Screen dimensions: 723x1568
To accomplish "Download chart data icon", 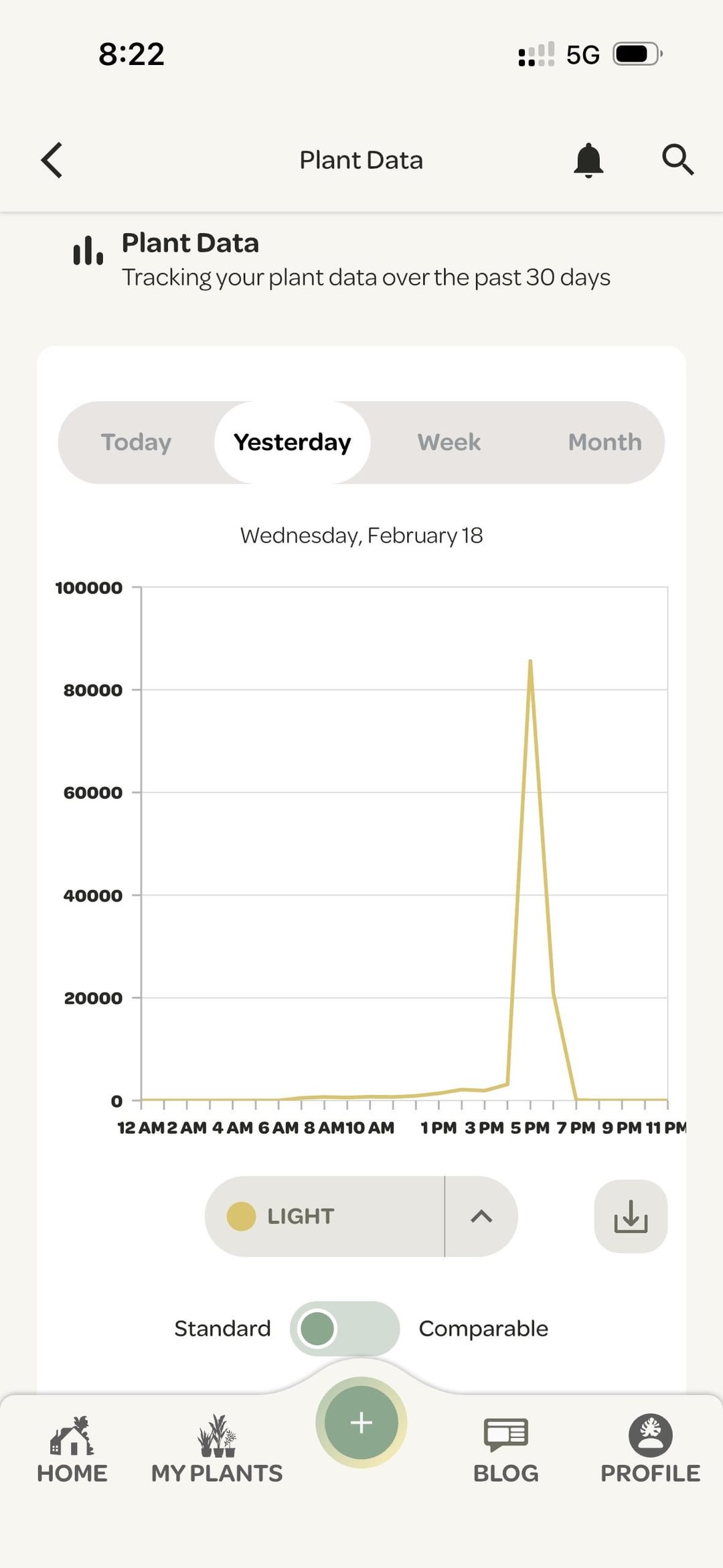I will [631, 1216].
